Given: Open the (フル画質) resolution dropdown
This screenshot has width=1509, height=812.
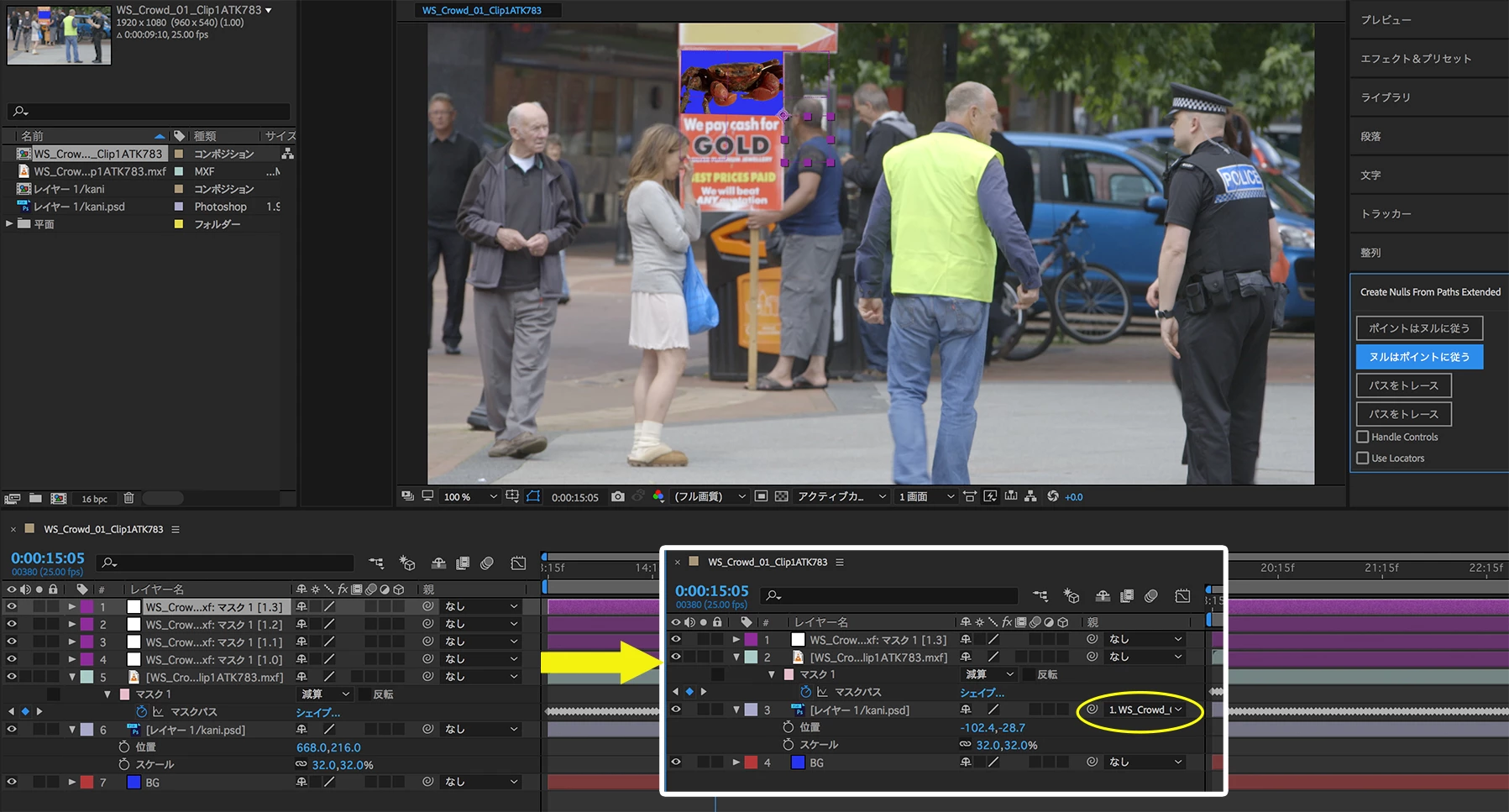Looking at the screenshot, I should pos(710,496).
